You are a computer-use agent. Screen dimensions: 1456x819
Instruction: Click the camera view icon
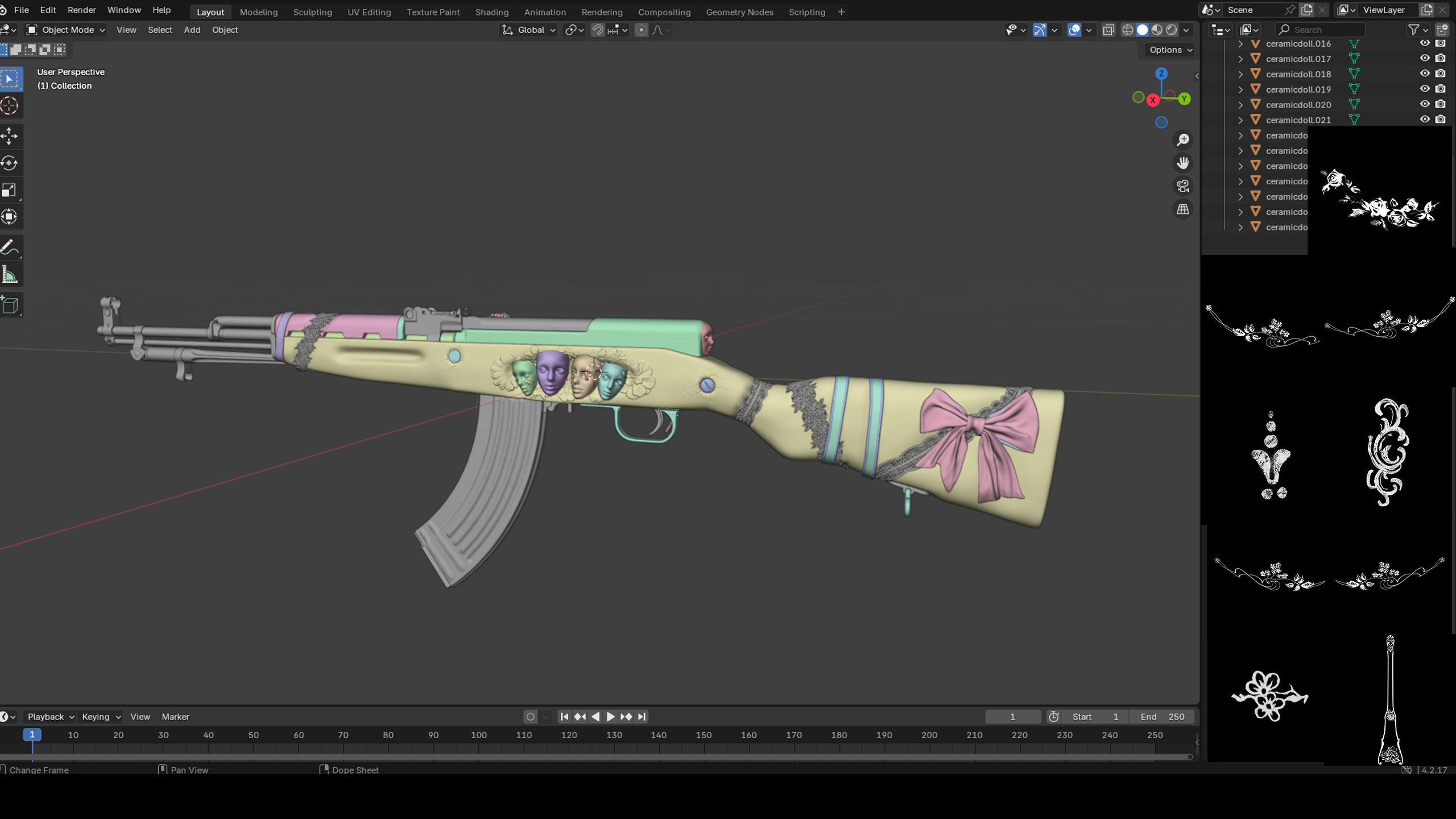coord(1183,186)
